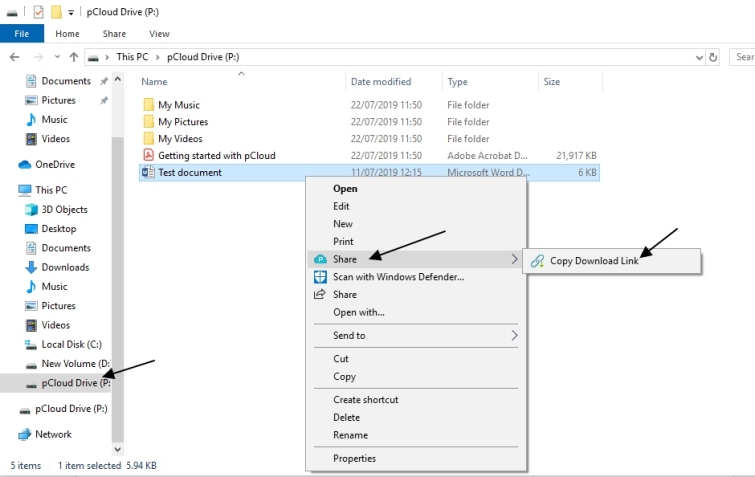Click the Word icon of Test document
This screenshot has height=477, width=755.
point(148,172)
